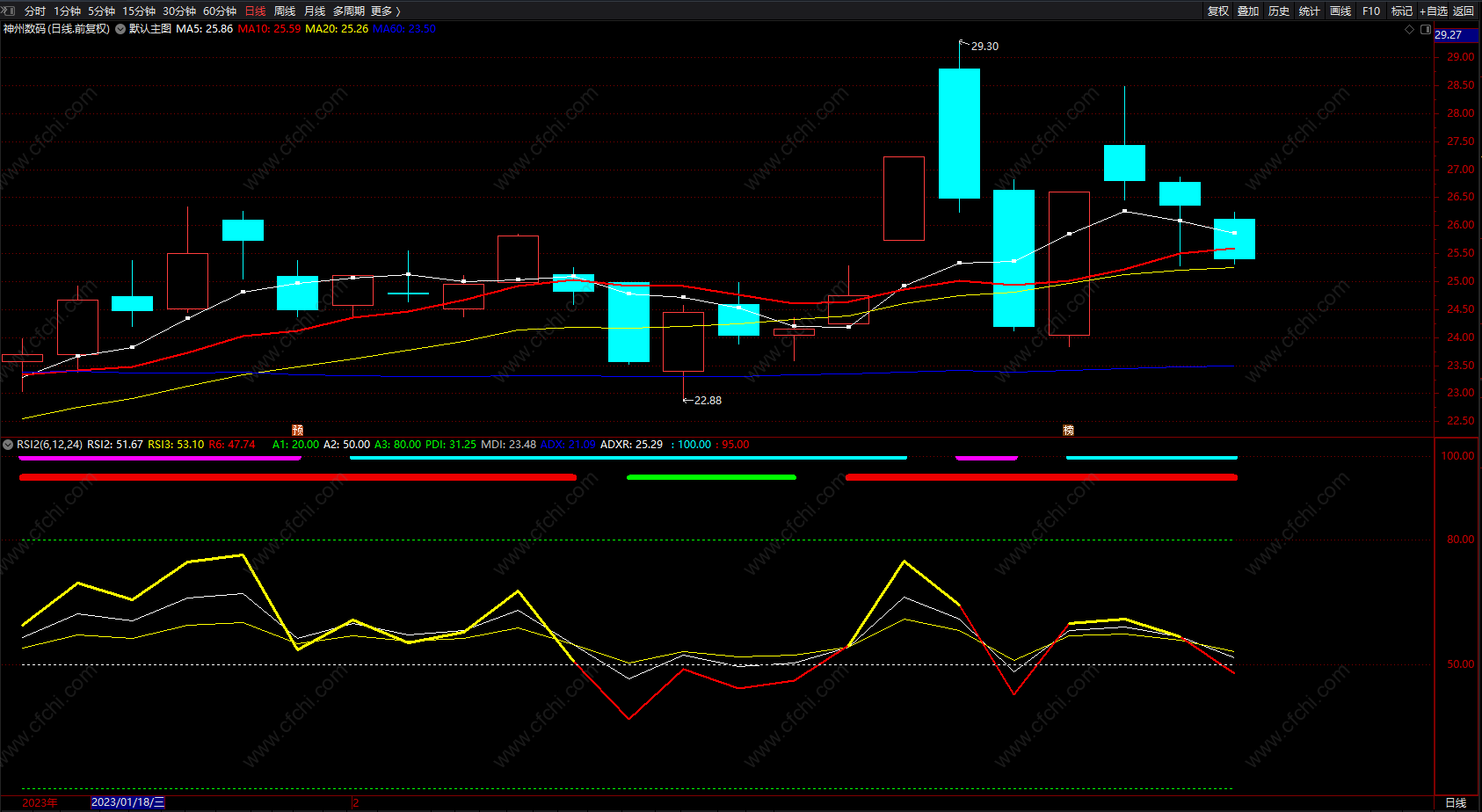
Task: Click the 神州数码(日线.前复权) chart title
Action: 57,29
